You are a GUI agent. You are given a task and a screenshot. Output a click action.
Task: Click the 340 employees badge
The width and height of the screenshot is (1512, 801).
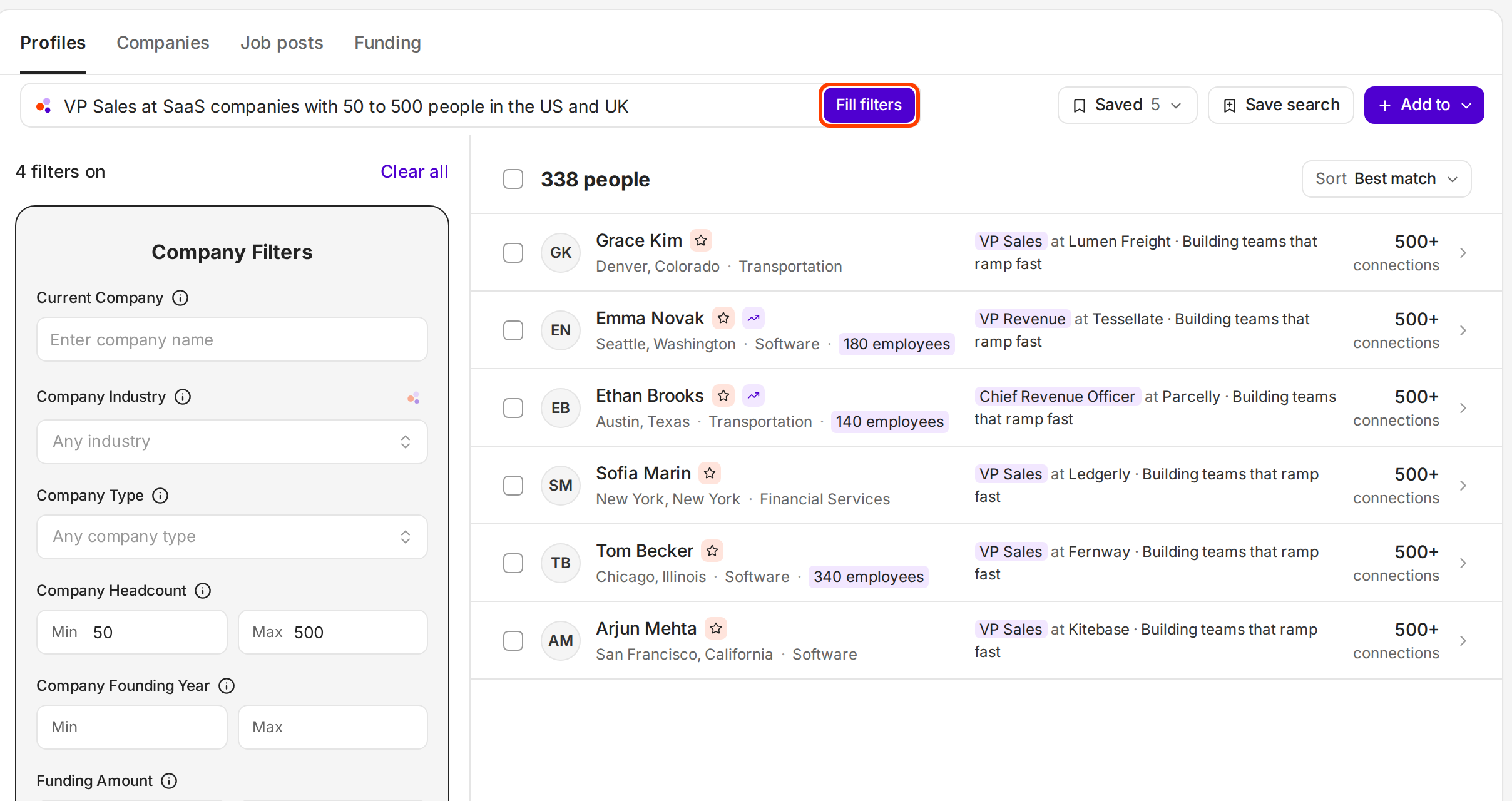point(869,577)
